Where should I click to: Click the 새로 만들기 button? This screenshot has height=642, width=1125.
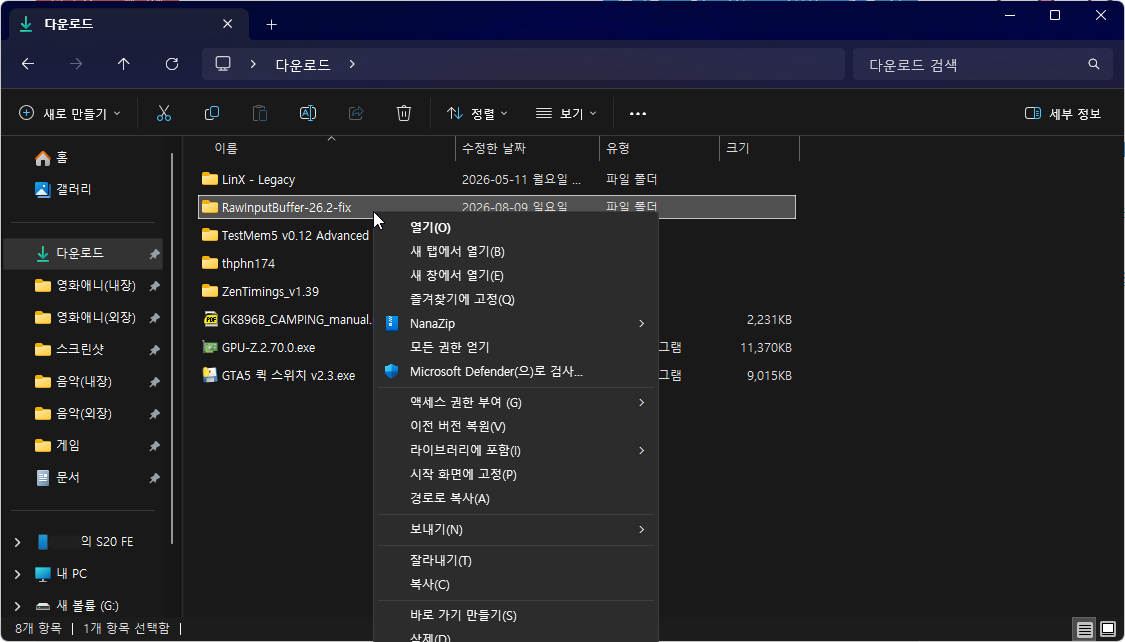click(x=70, y=113)
